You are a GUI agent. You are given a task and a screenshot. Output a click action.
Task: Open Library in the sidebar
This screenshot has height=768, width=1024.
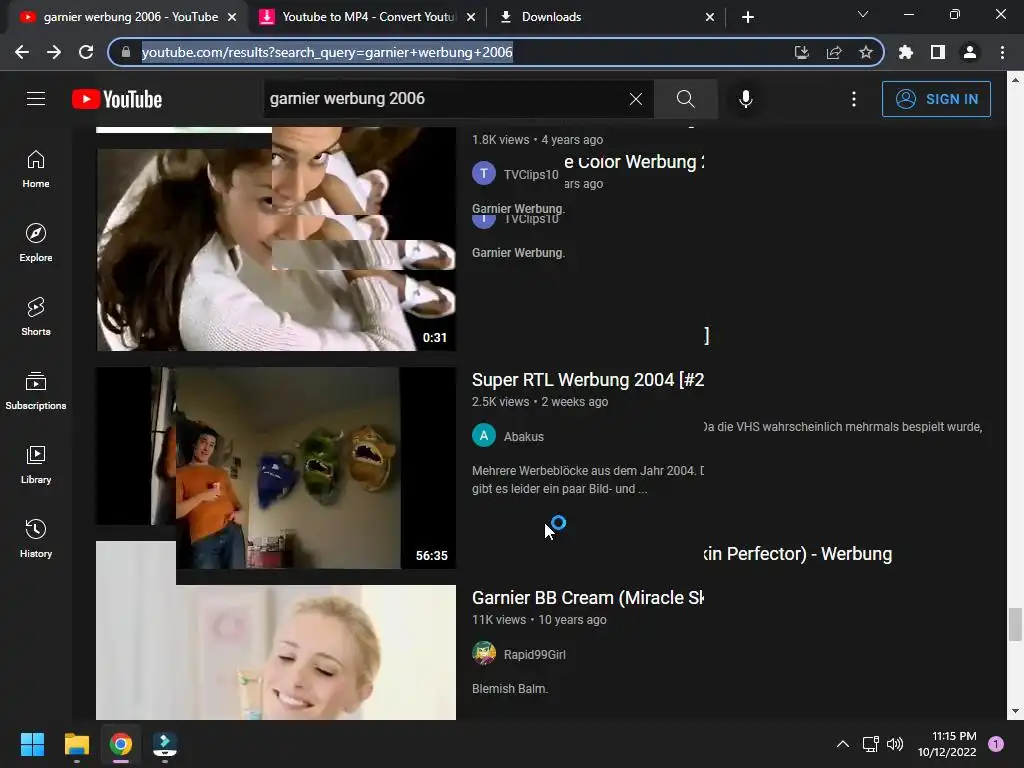[36, 464]
